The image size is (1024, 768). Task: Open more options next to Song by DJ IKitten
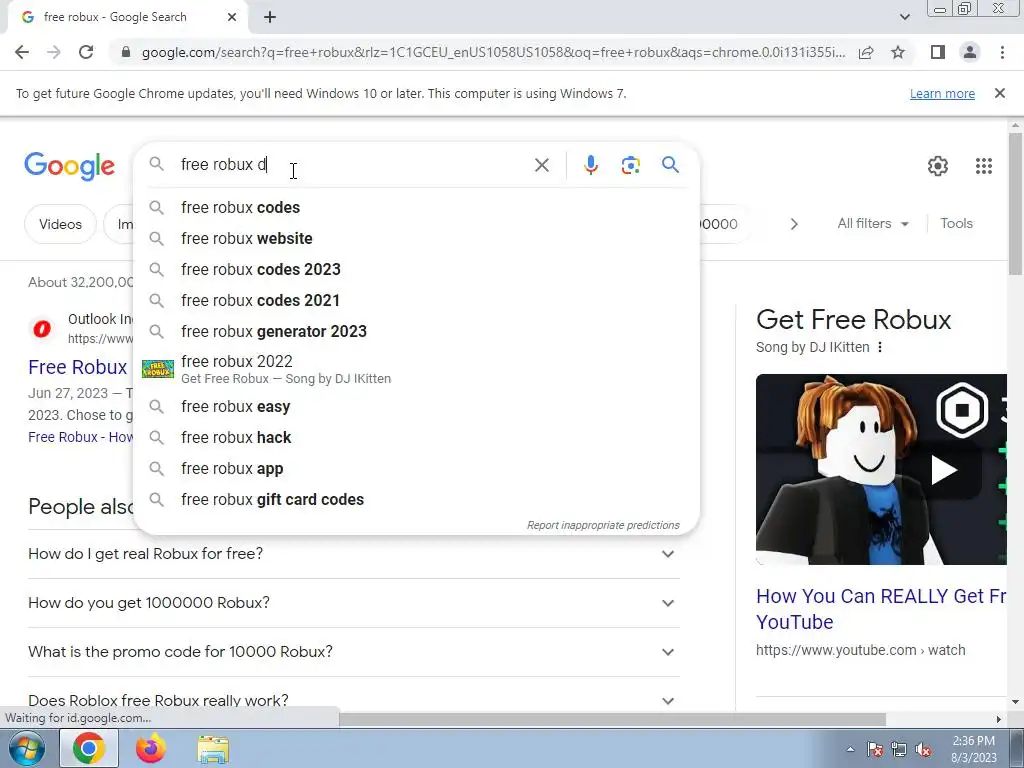click(880, 347)
